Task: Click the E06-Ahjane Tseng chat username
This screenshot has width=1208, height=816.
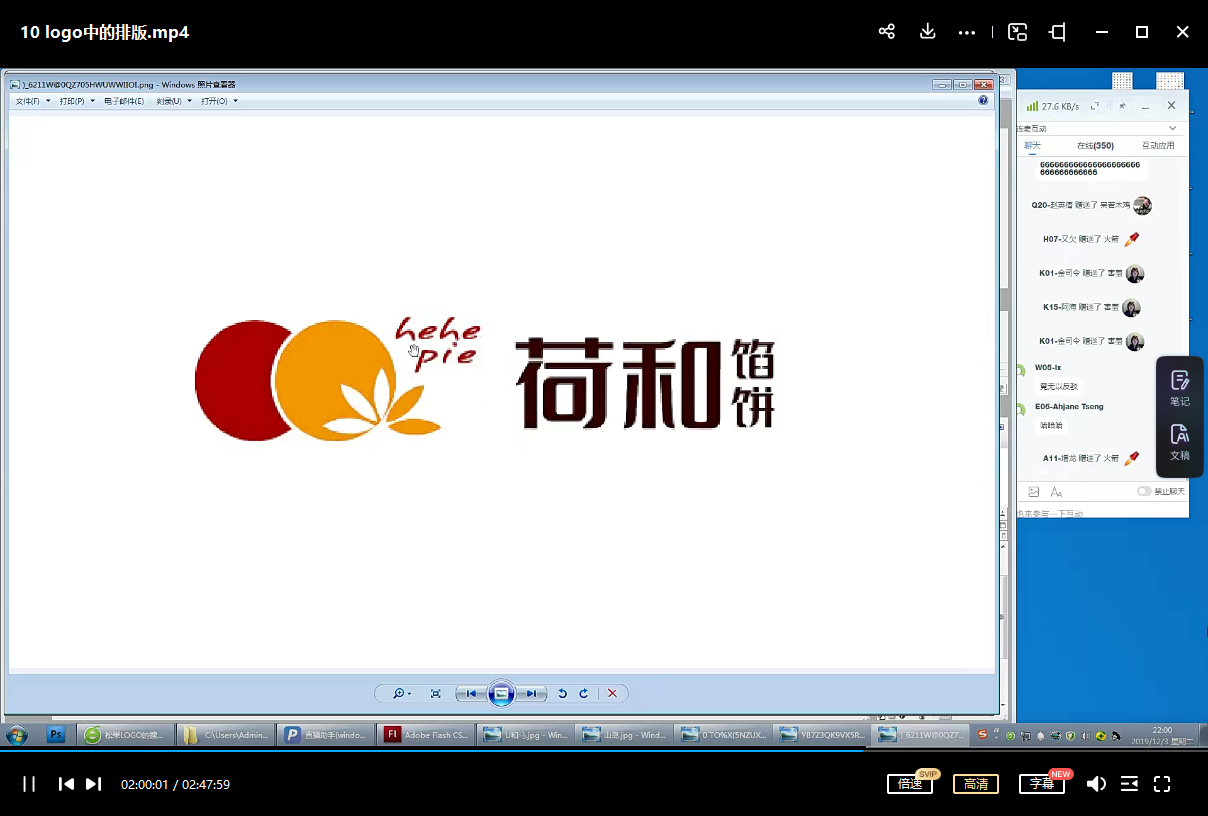Action: [1069, 407]
